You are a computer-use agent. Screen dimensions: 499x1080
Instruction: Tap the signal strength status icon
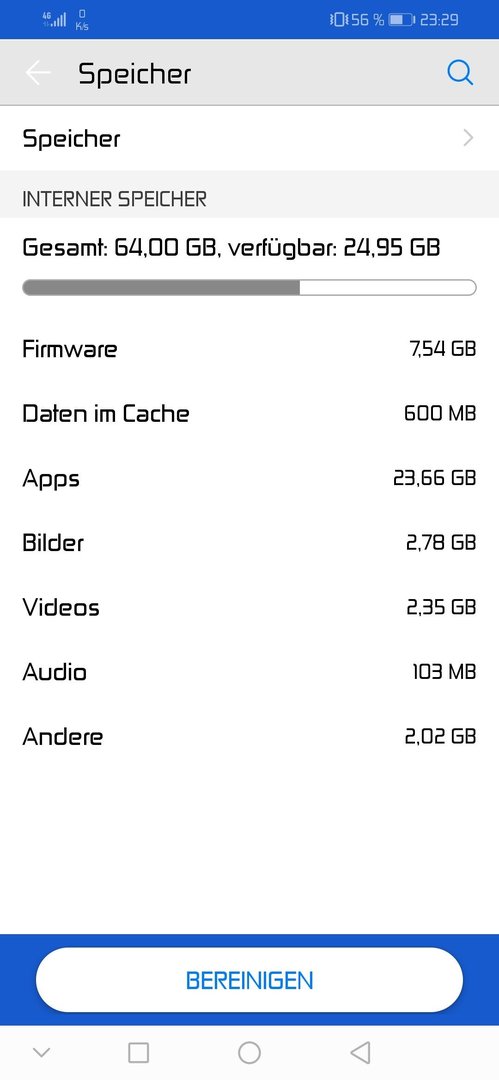[x=54, y=19]
